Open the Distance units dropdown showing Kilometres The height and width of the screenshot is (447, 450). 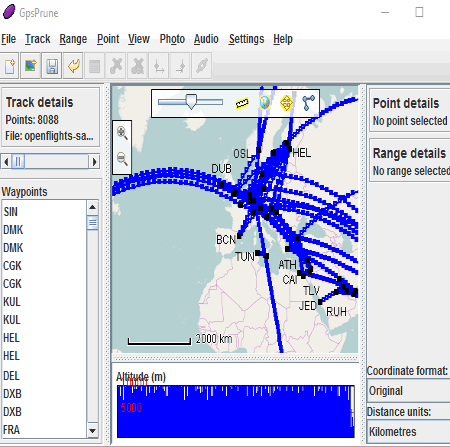pos(408,432)
